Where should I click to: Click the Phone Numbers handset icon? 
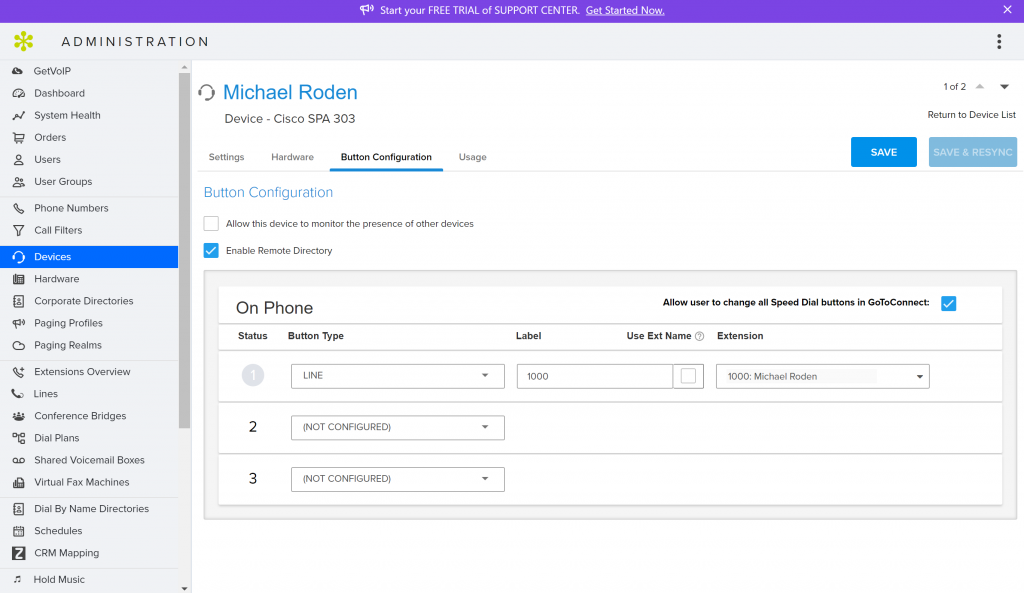click(18, 208)
